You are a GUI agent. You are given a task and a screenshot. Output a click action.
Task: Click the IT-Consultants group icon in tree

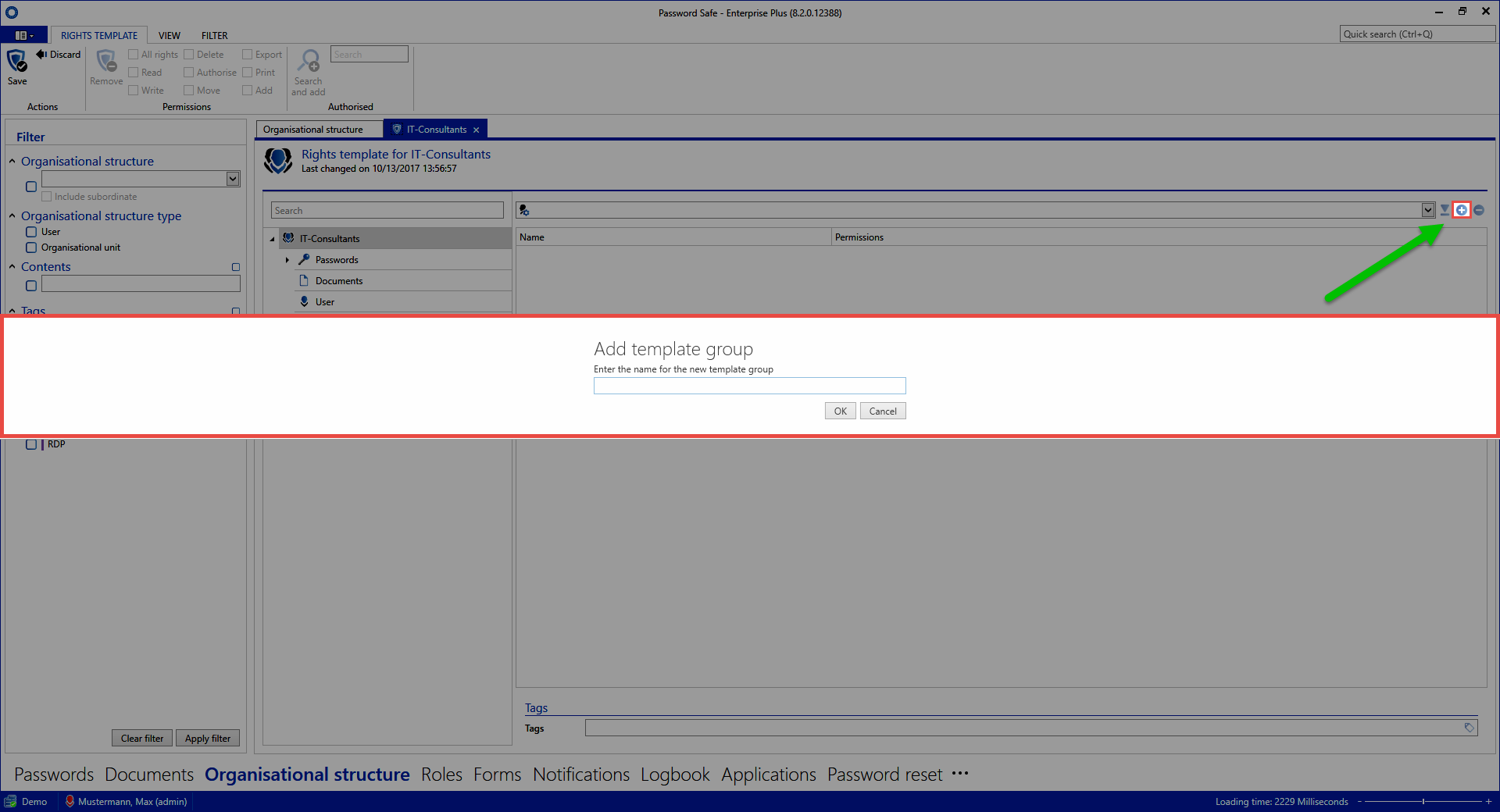[288, 238]
